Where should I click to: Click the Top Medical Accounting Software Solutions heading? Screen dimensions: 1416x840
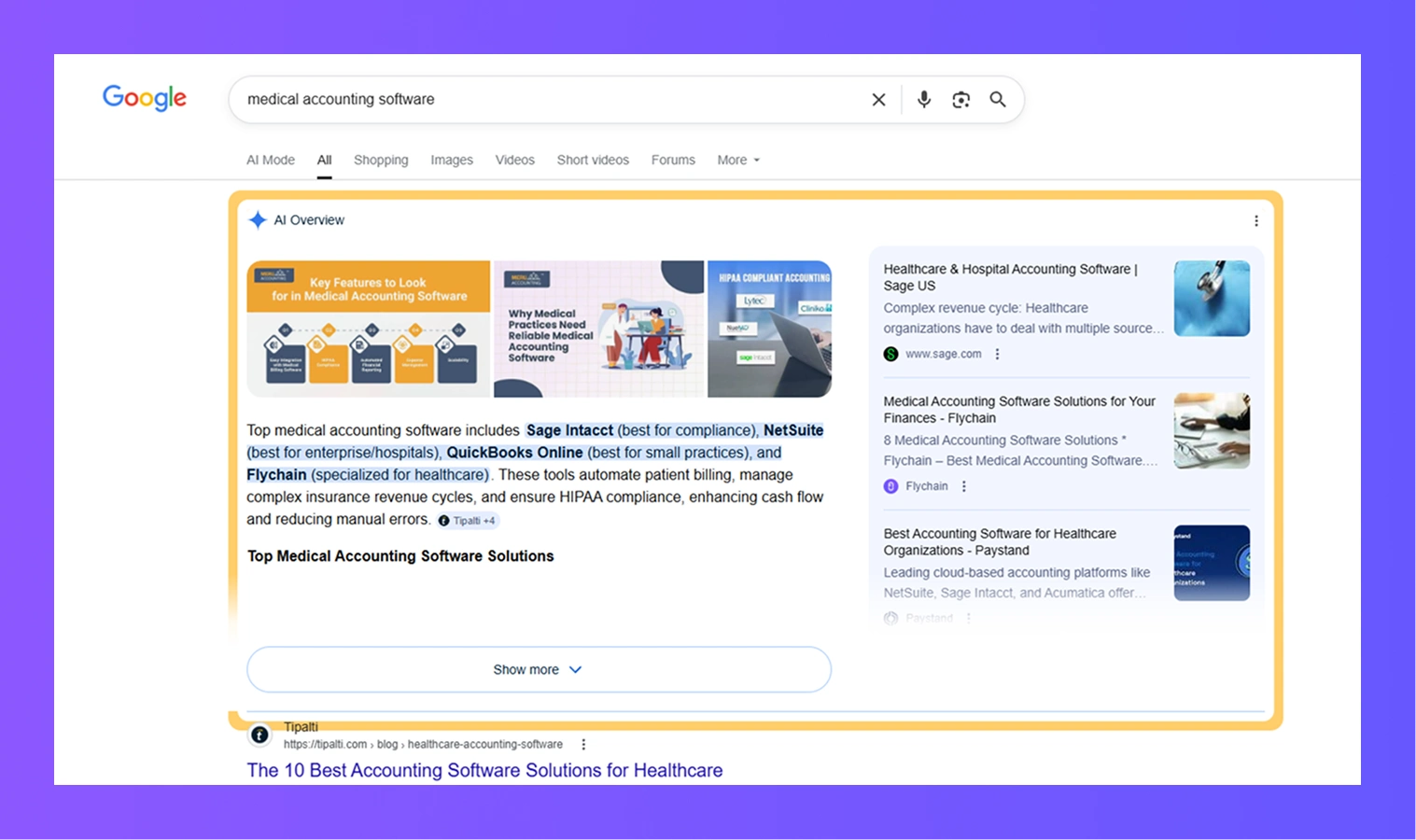pyautogui.click(x=400, y=556)
